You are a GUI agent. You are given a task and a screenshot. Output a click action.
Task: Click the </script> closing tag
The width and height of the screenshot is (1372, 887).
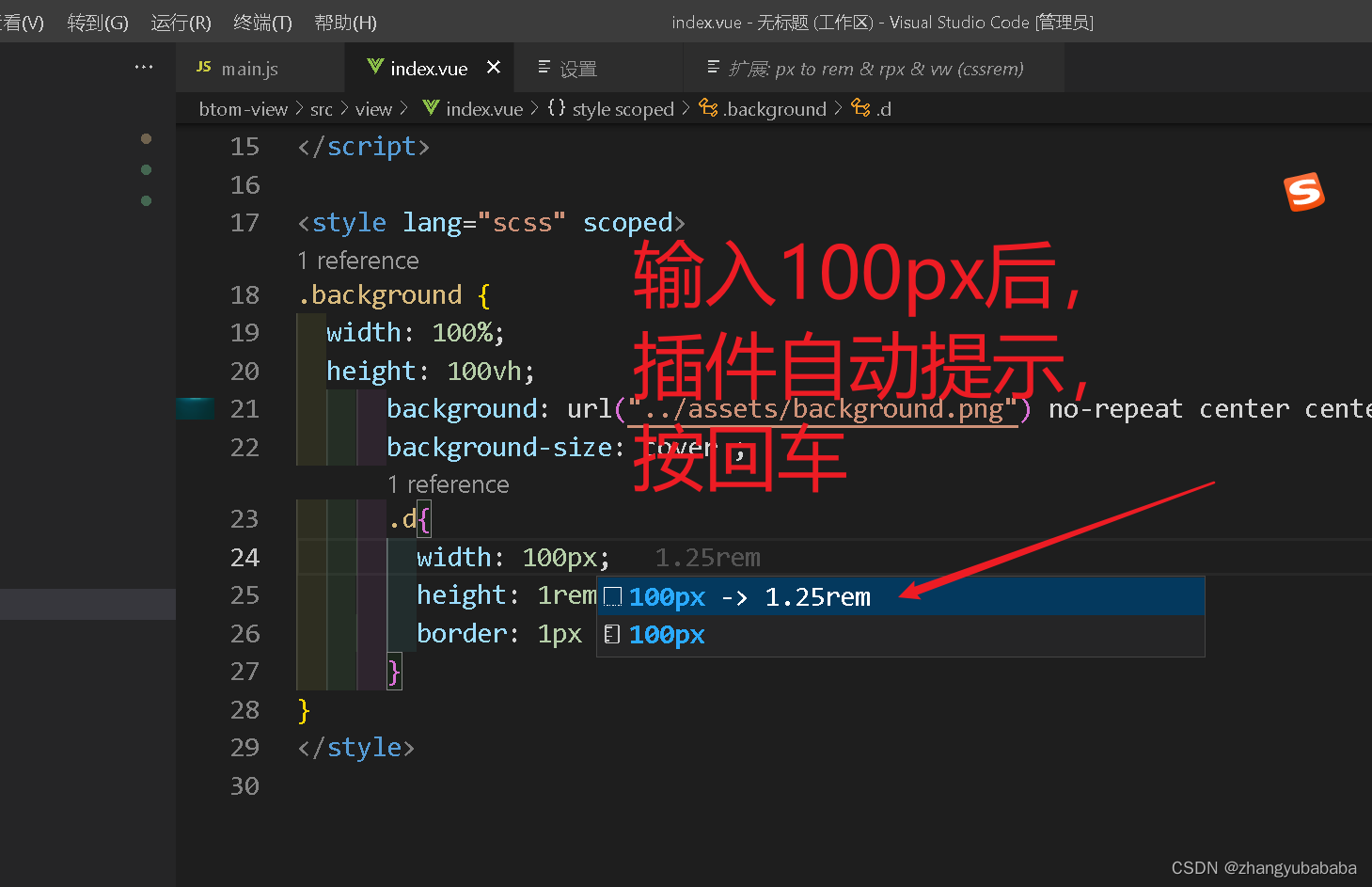click(364, 147)
